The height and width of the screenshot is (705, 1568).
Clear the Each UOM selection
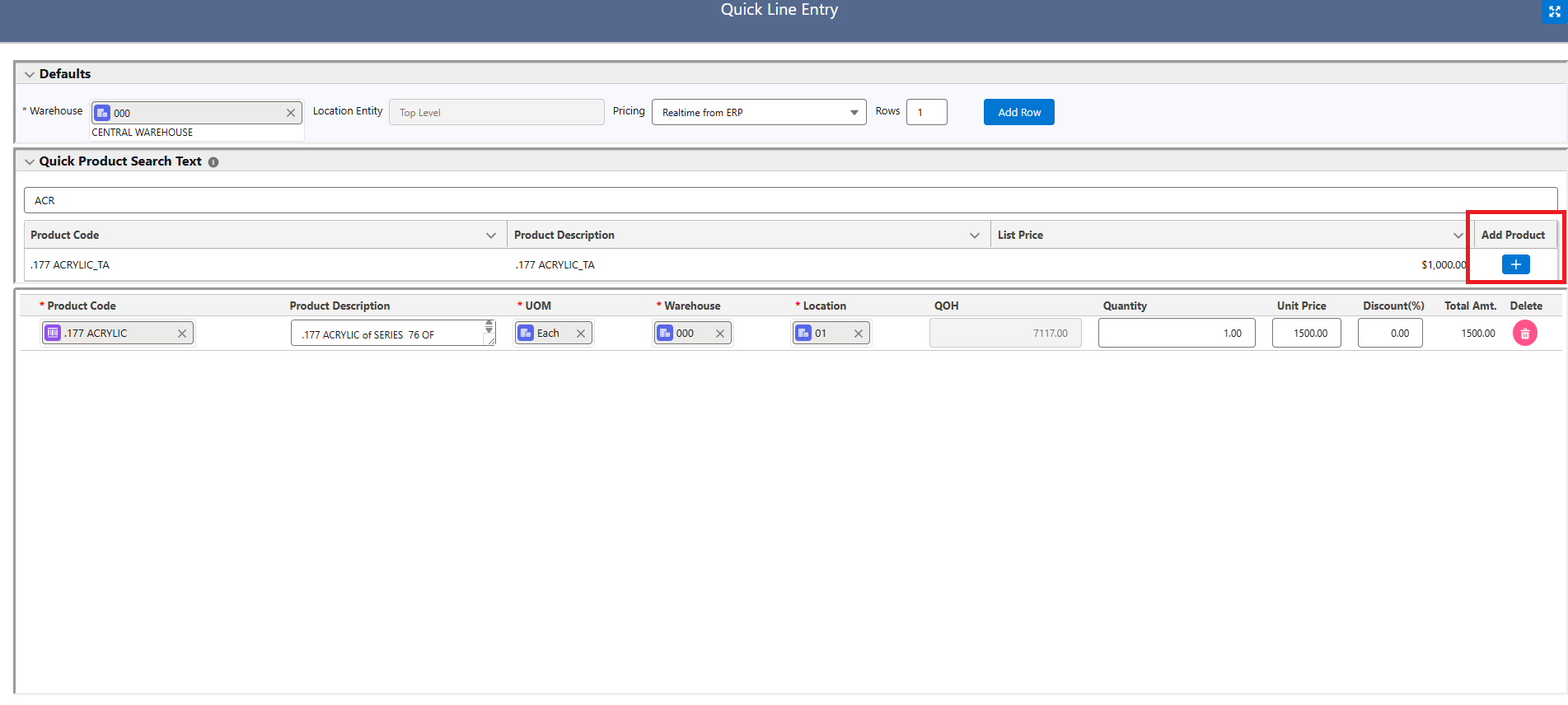click(x=581, y=334)
